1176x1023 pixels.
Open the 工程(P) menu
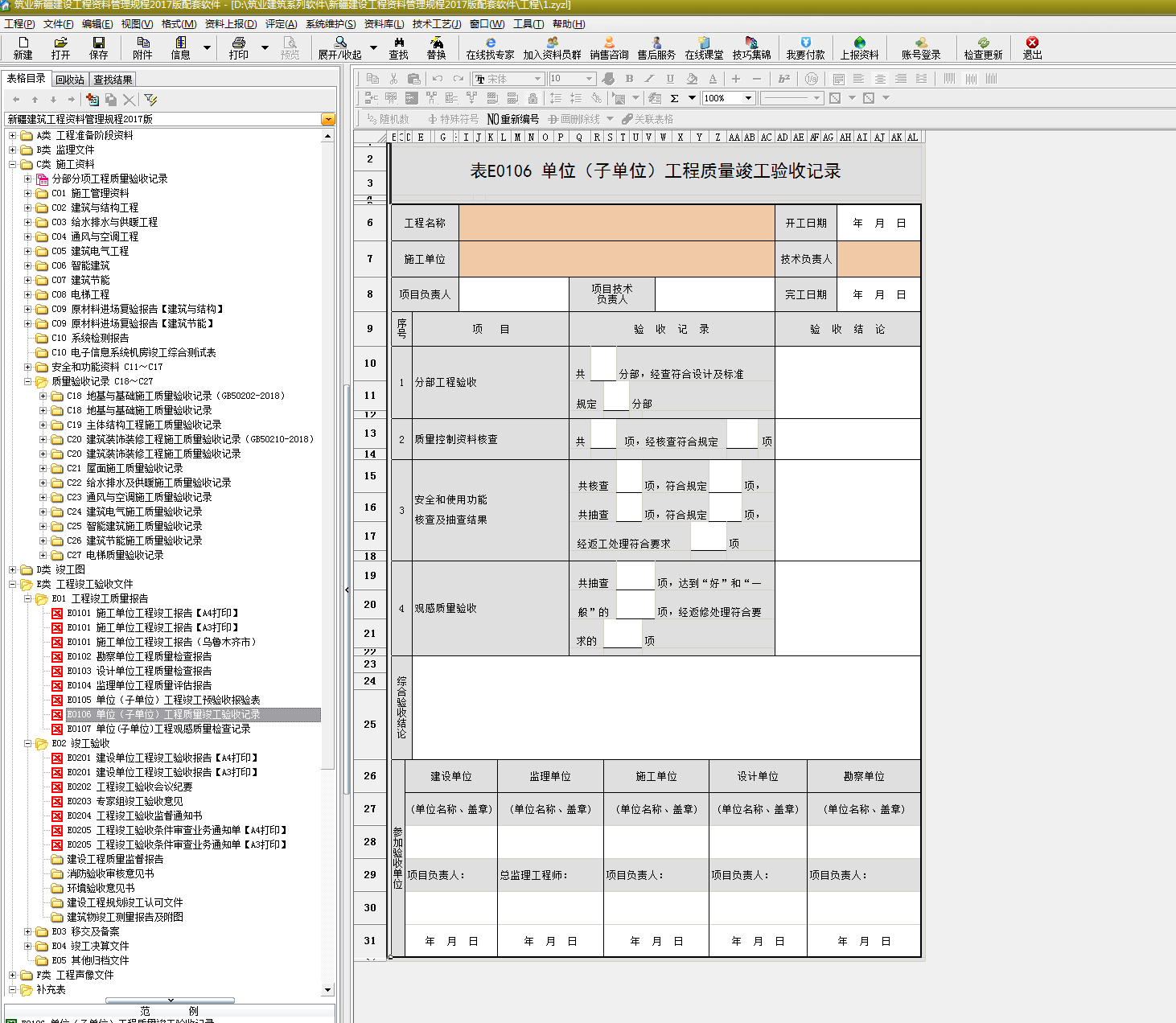point(19,24)
